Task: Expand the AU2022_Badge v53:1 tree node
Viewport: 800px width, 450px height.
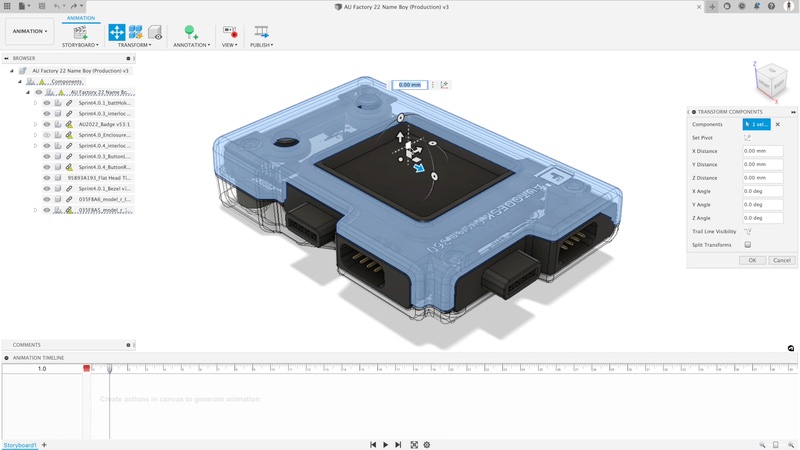Action: click(35, 124)
